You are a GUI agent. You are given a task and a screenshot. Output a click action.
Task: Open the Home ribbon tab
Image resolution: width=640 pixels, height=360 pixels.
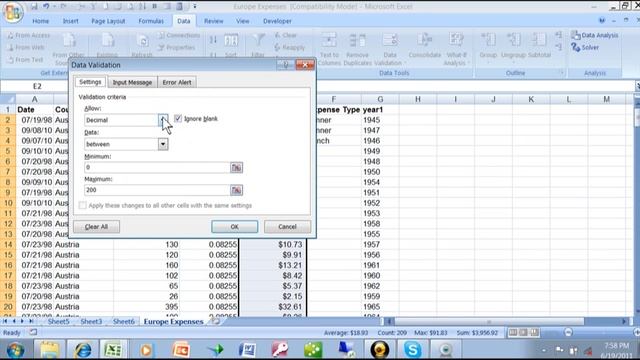pyautogui.click(x=40, y=21)
